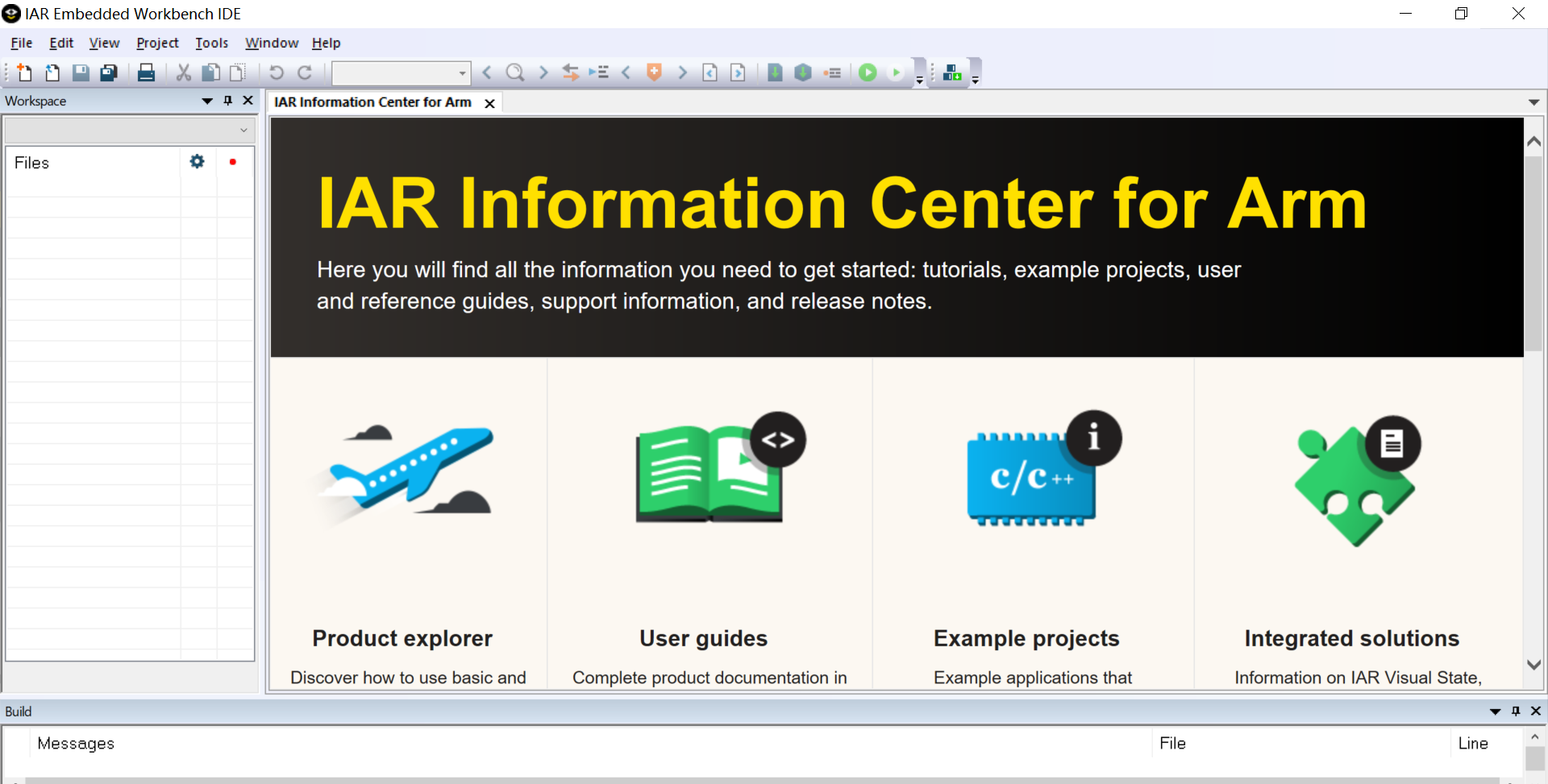The height and width of the screenshot is (784, 1548).
Task: Click Download and Debug green play icon
Action: [x=868, y=73]
